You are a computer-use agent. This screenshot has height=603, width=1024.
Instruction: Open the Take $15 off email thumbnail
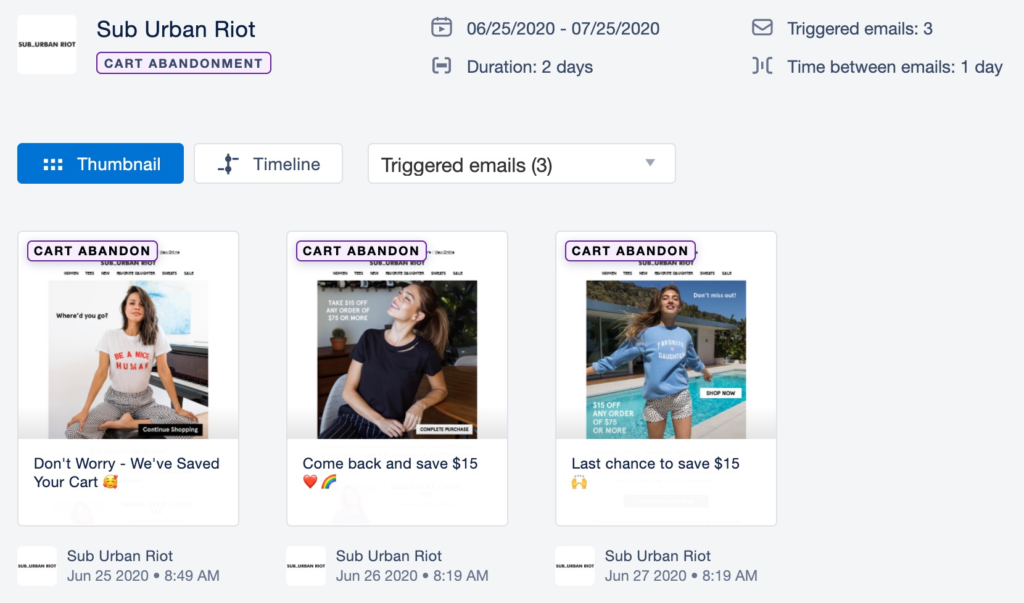click(x=397, y=359)
